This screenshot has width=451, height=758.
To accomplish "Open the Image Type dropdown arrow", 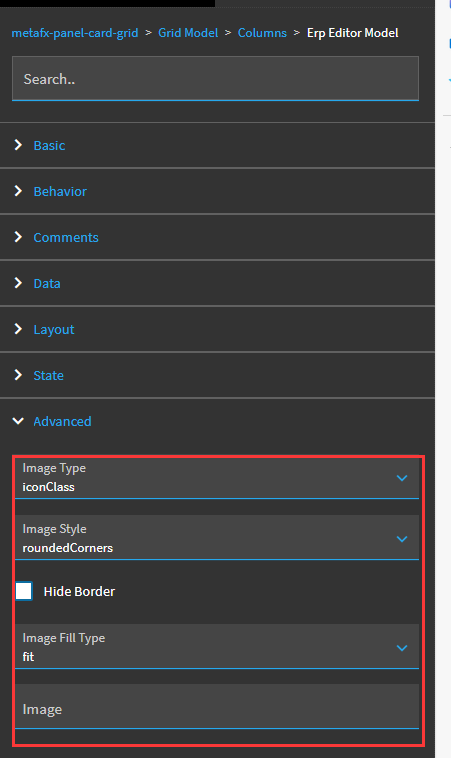I will pos(402,478).
